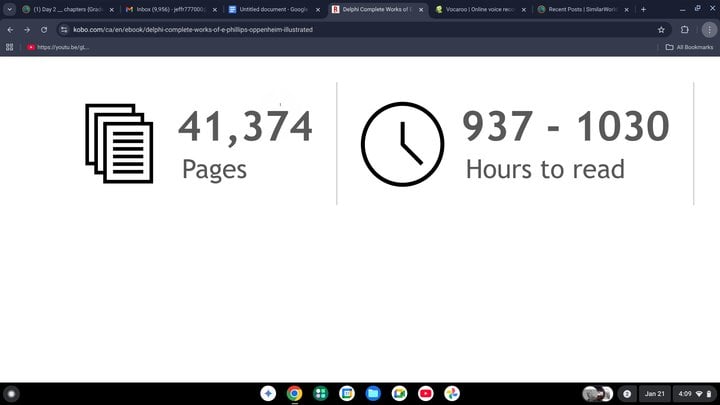Click the Chrome icon in the shelf

295,394
